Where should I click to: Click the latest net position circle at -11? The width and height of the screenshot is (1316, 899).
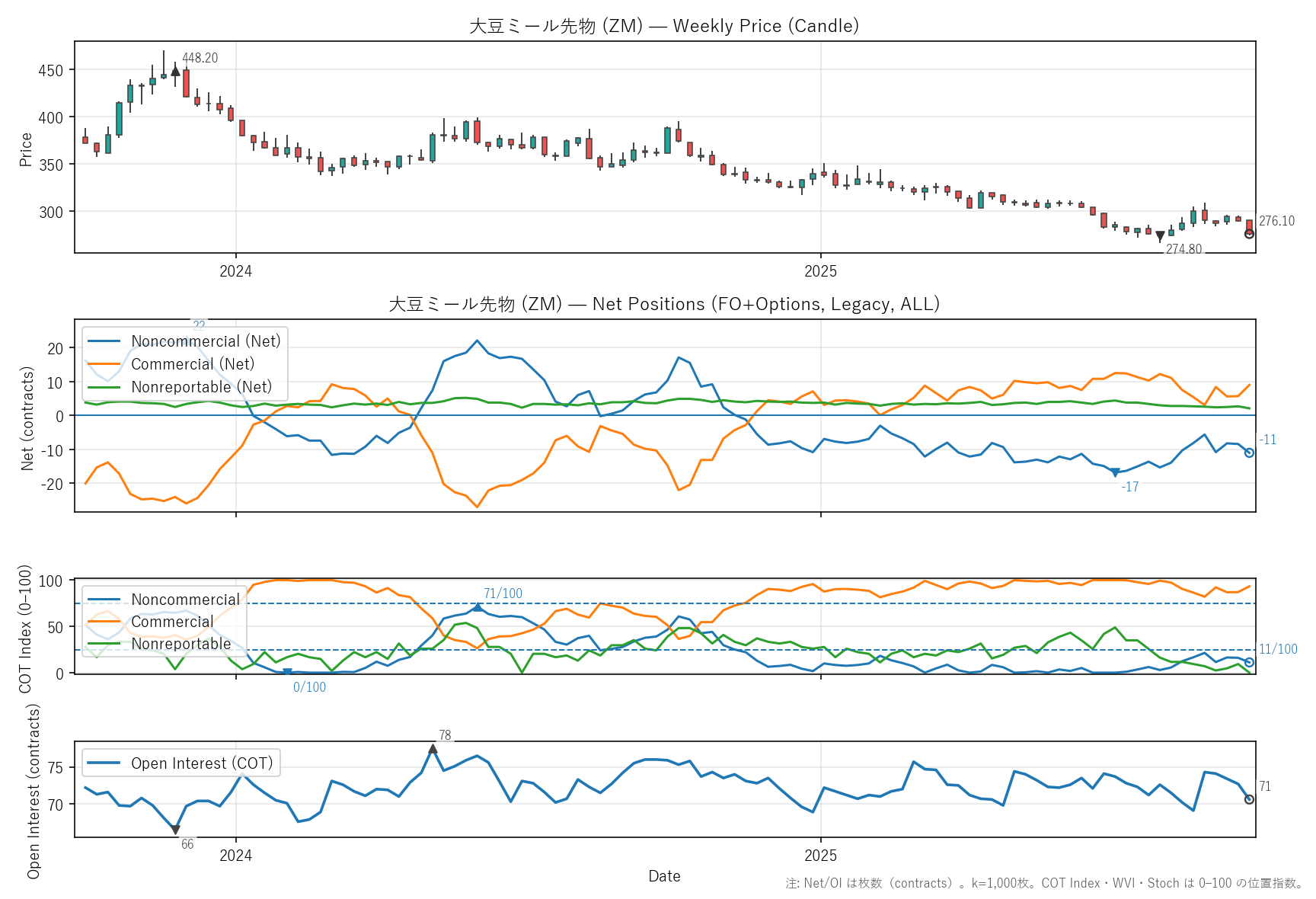coord(1249,453)
